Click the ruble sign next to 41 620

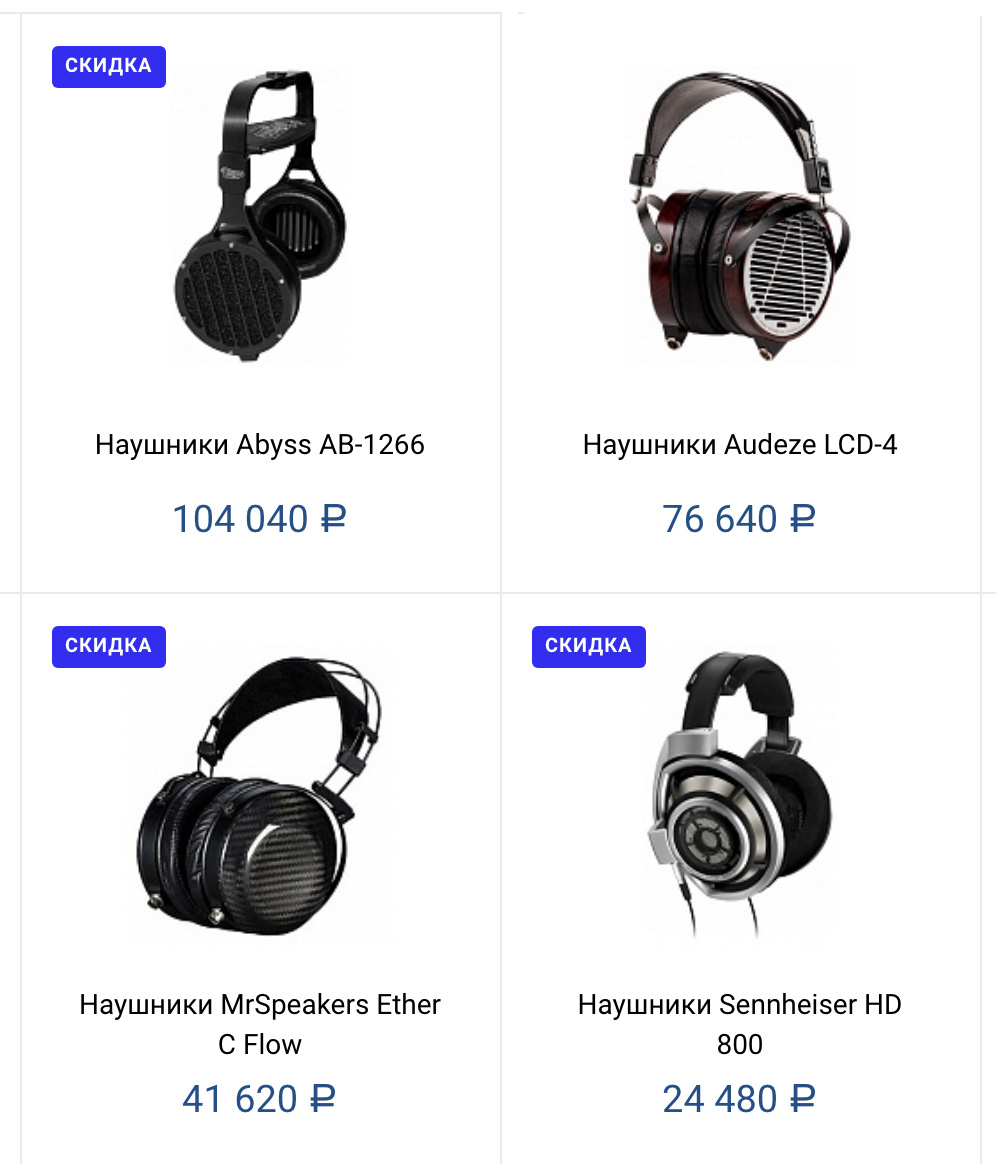[x=323, y=1099]
